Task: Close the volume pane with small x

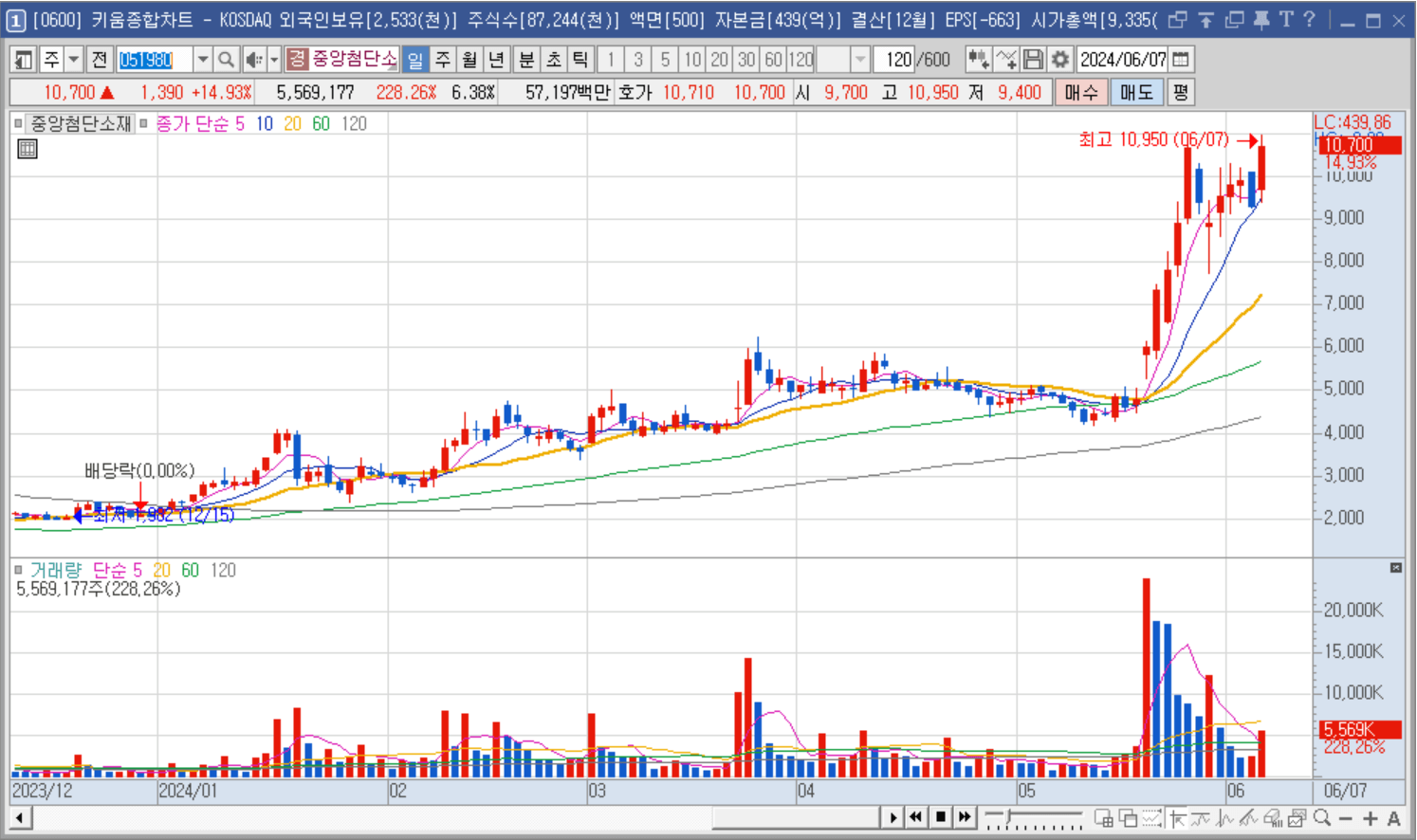Action: (1396, 568)
